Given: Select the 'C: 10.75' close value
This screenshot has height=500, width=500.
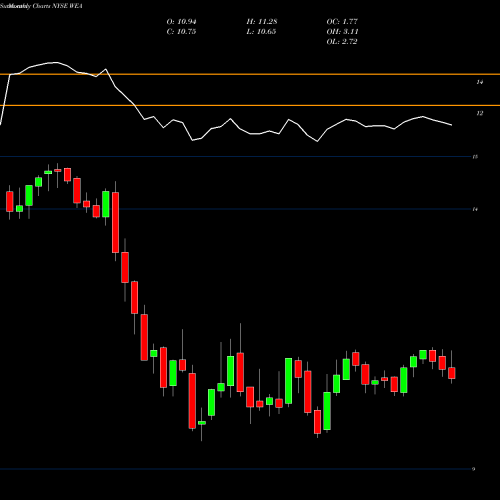Looking at the screenshot, I should (x=181, y=32).
